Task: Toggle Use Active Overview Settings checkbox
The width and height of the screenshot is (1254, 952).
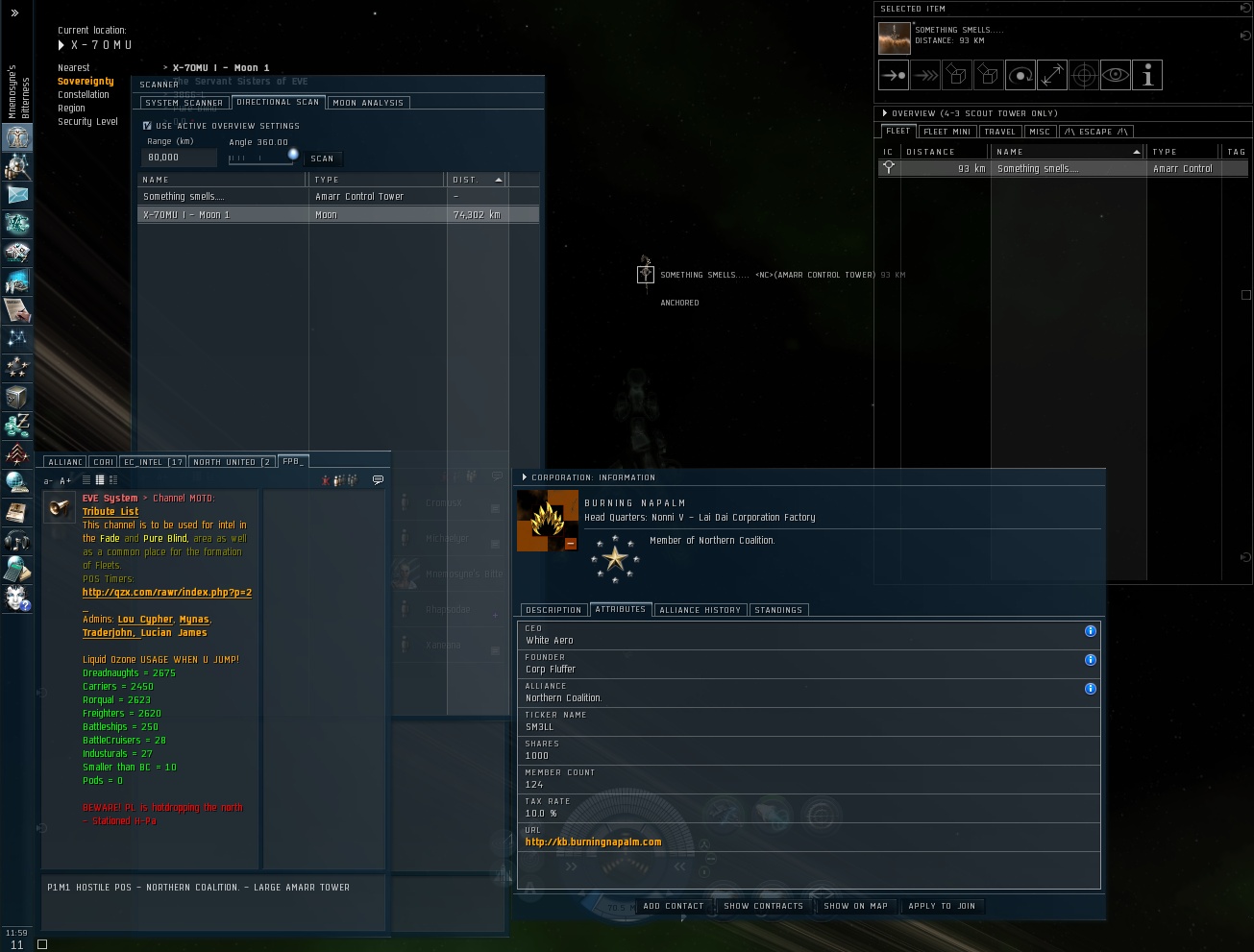Action: [x=147, y=126]
